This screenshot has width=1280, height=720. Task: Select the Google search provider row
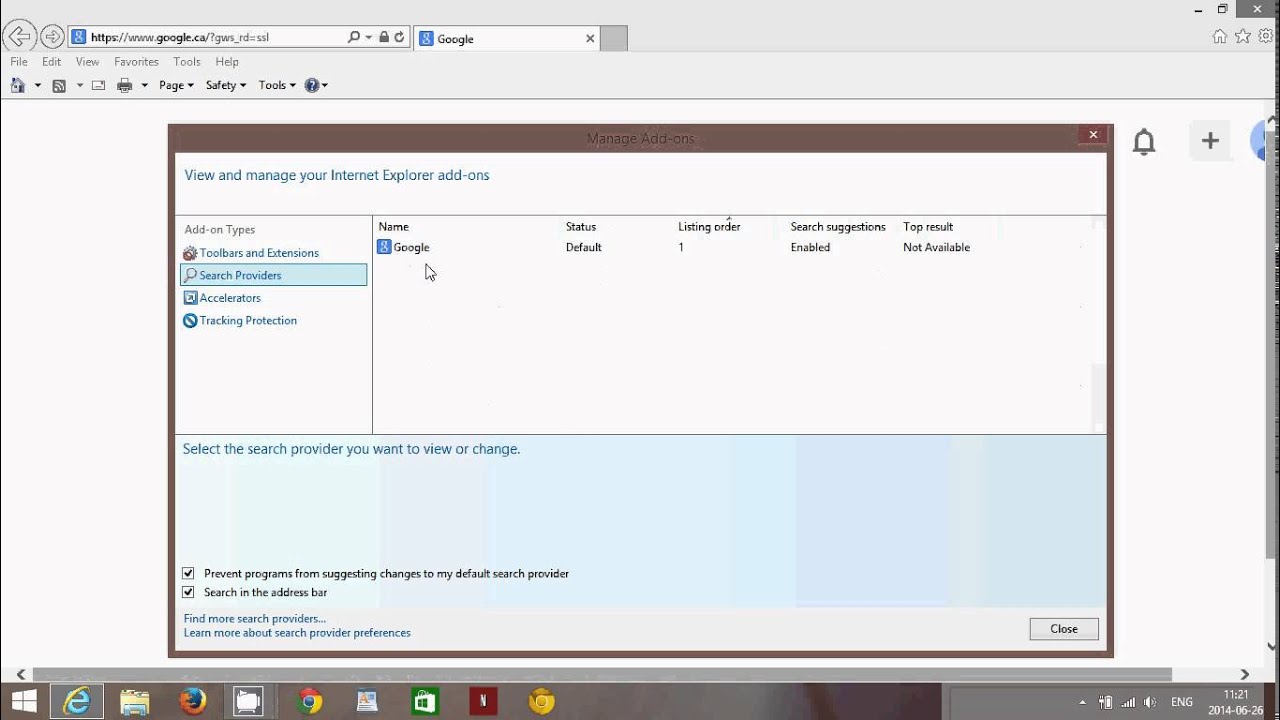tap(736, 247)
